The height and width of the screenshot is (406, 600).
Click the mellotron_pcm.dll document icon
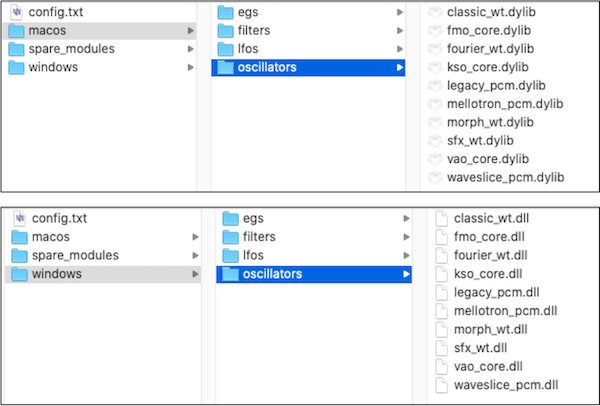click(x=442, y=311)
